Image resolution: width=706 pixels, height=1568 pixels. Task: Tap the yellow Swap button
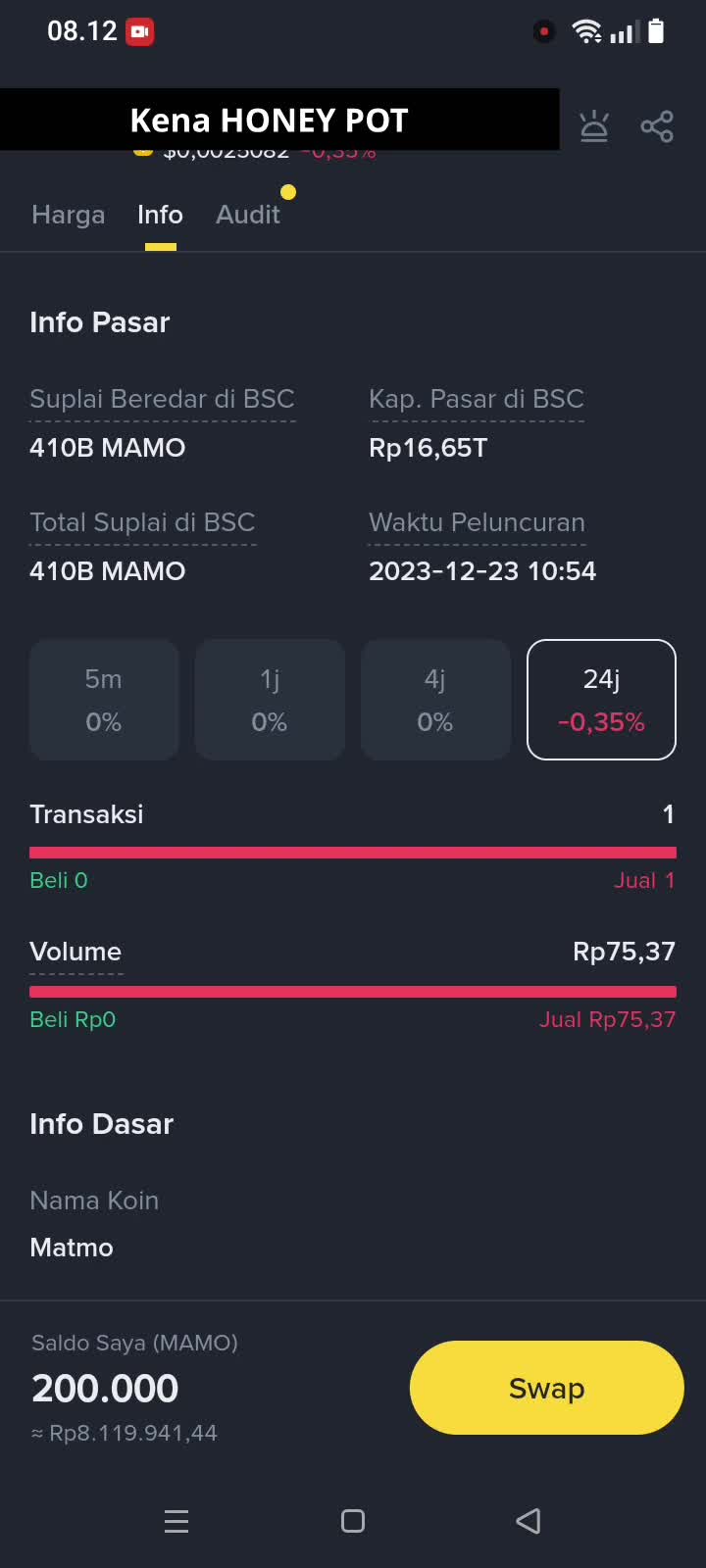click(546, 1388)
